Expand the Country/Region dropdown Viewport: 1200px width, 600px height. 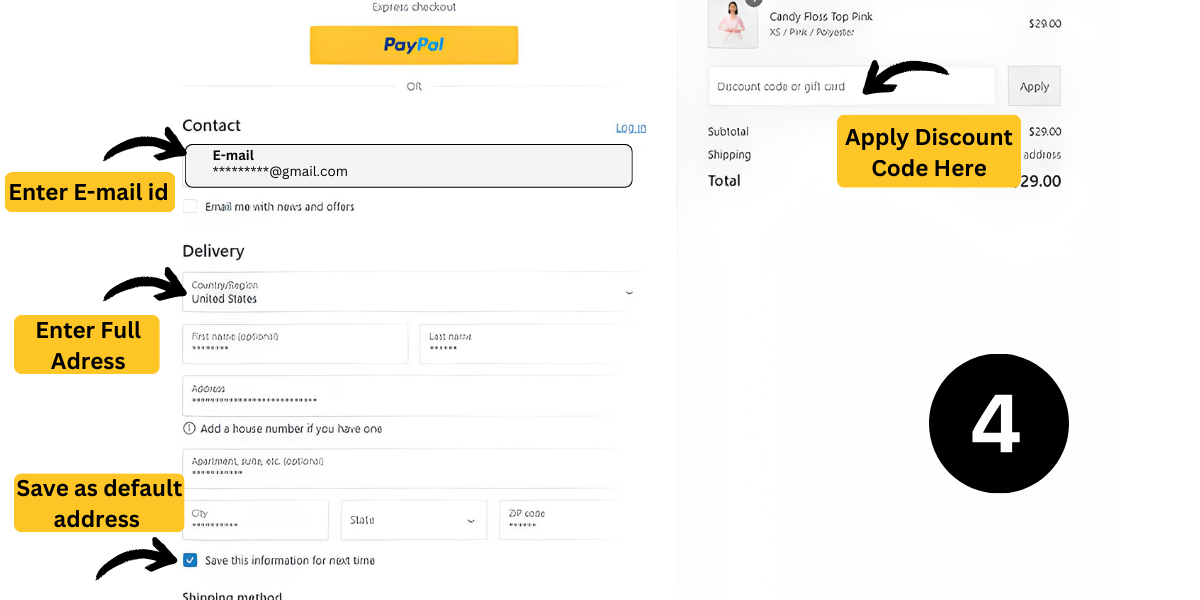coord(410,292)
